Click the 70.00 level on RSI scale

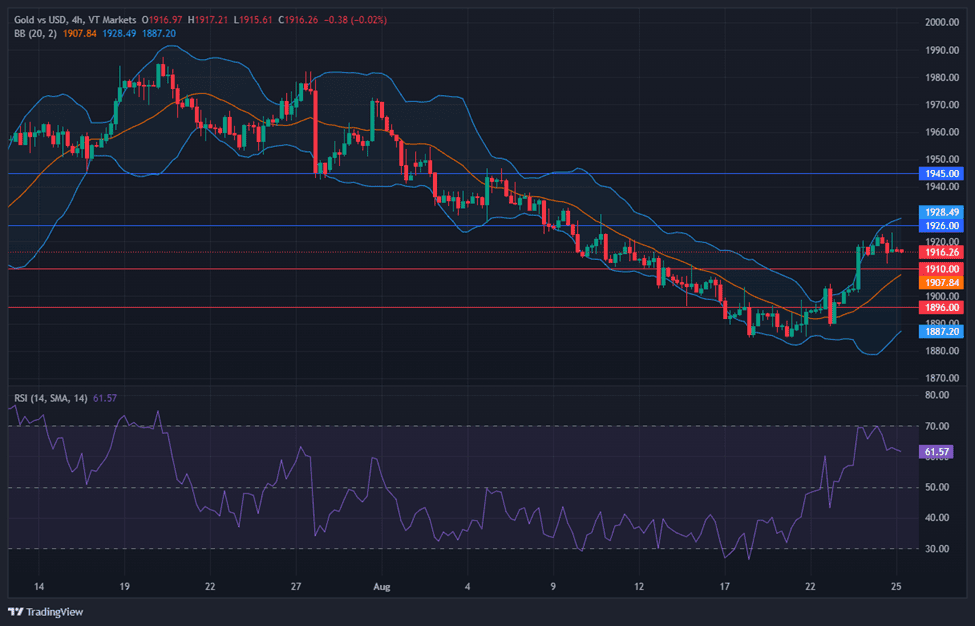pyautogui.click(x=937, y=426)
